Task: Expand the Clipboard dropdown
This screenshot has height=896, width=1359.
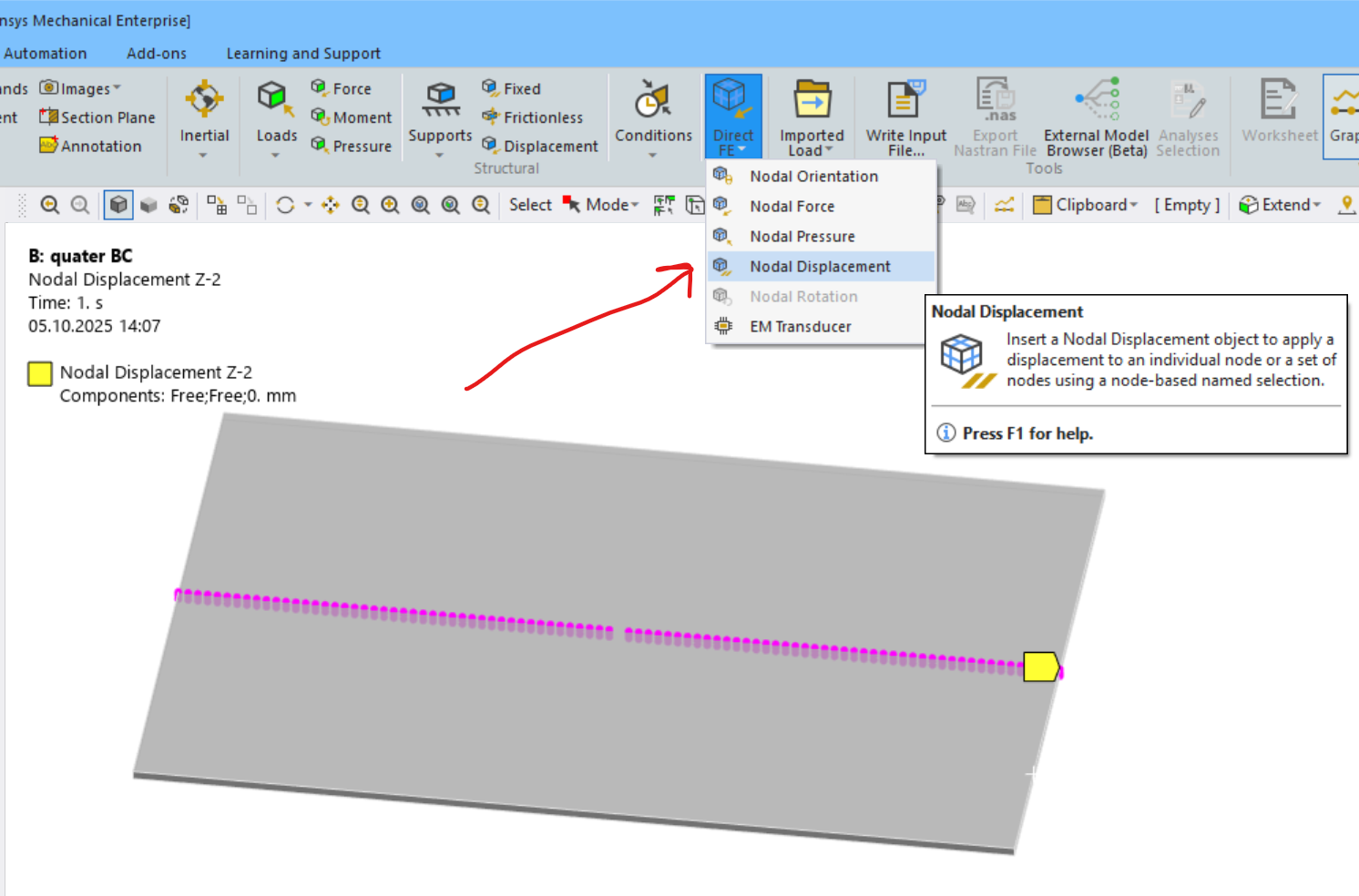Action: (x=1086, y=205)
